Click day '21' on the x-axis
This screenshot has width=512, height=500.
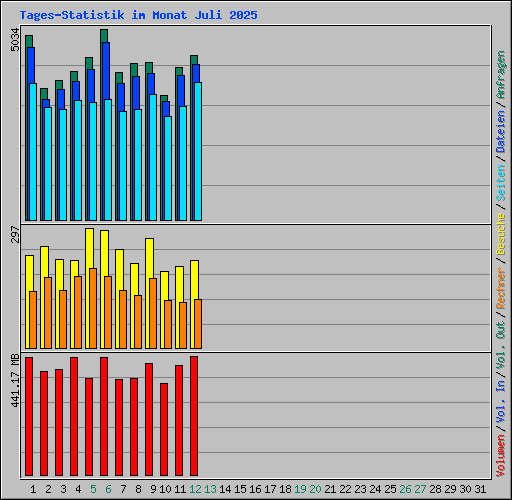330,489
